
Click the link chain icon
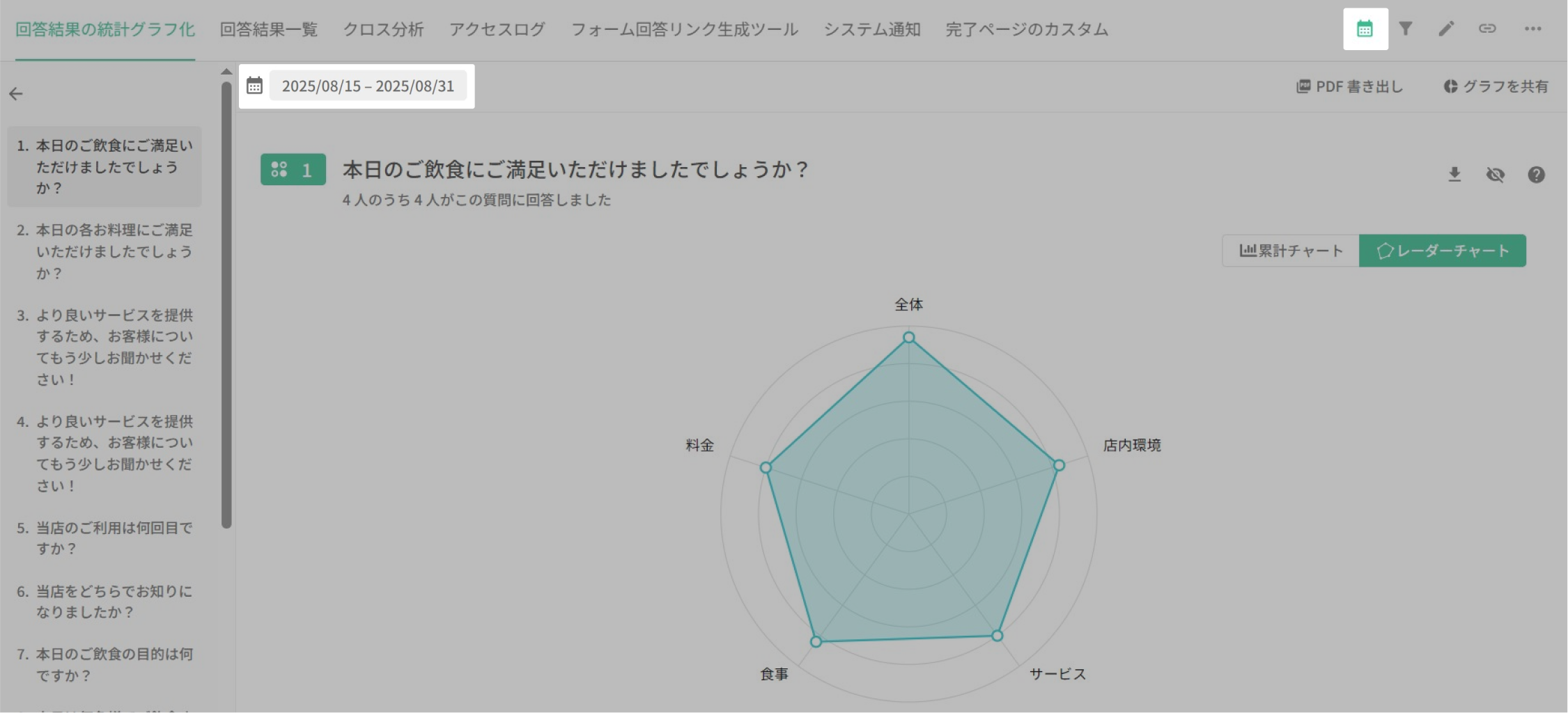1487,29
